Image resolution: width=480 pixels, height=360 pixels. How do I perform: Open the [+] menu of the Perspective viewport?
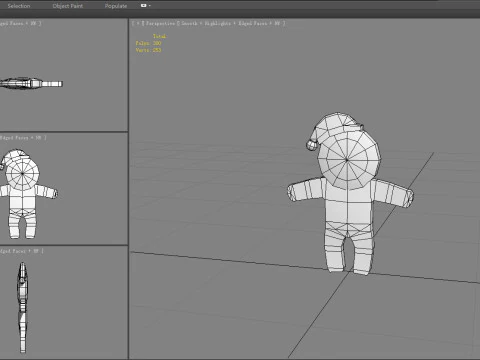click(x=138, y=23)
